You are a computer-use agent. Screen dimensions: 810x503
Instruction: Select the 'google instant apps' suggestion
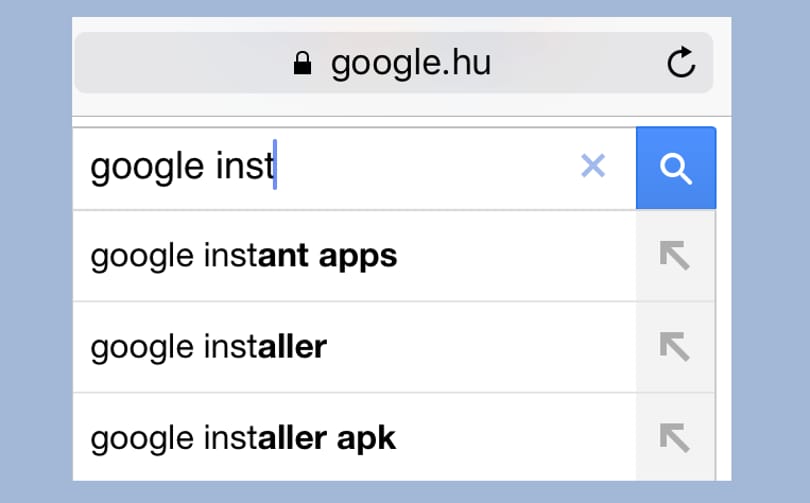(354, 256)
